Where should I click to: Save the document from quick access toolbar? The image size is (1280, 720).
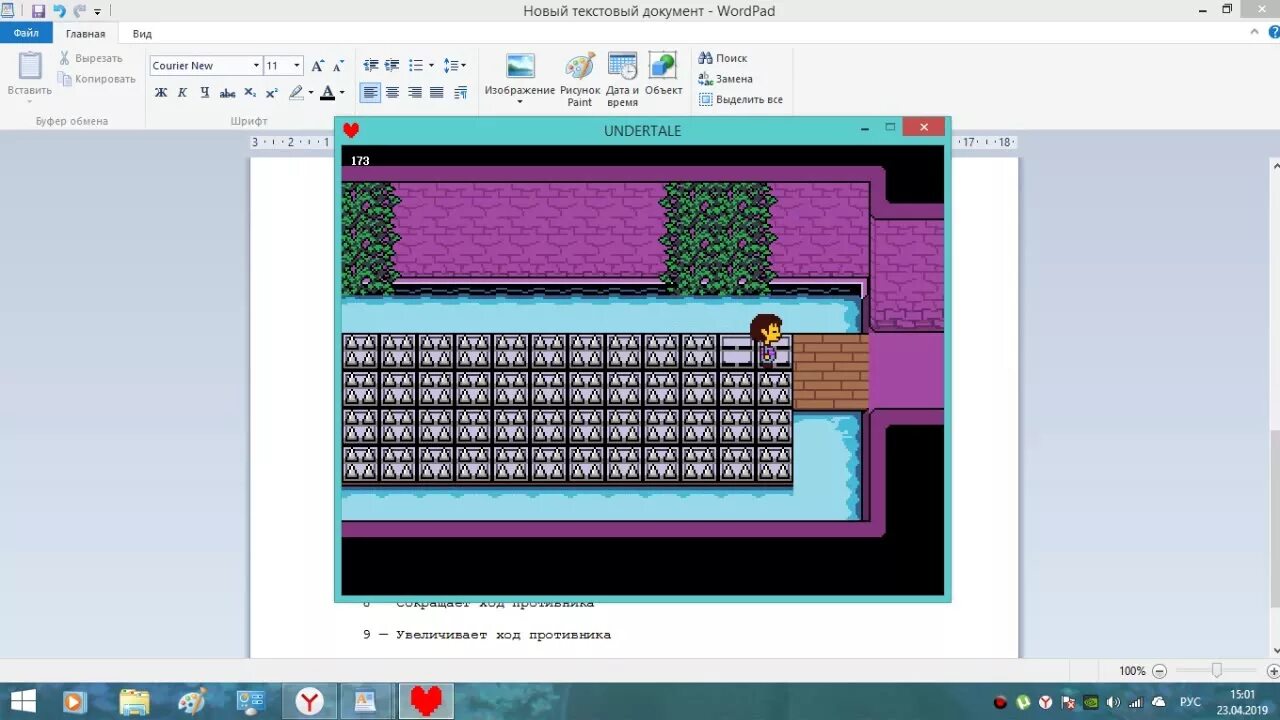pos(38,11)
